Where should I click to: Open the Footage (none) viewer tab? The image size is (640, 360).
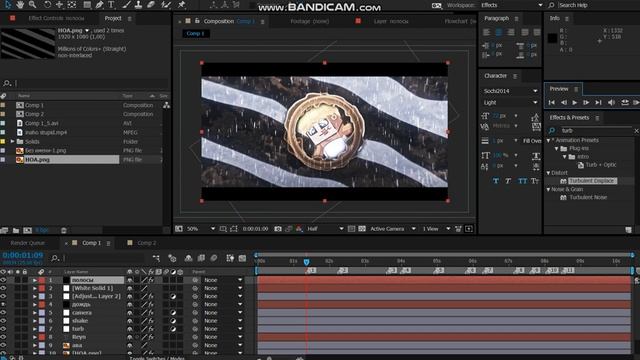point(309,21)
